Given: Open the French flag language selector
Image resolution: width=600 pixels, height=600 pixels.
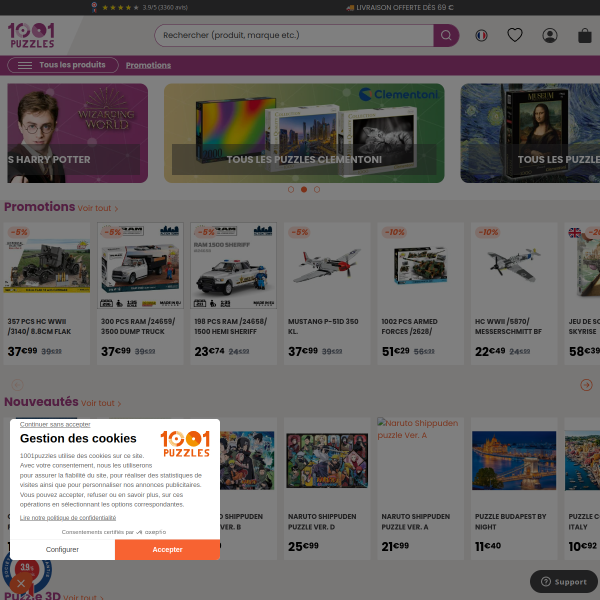Looking at the screenshot, I should coord(481,36).
